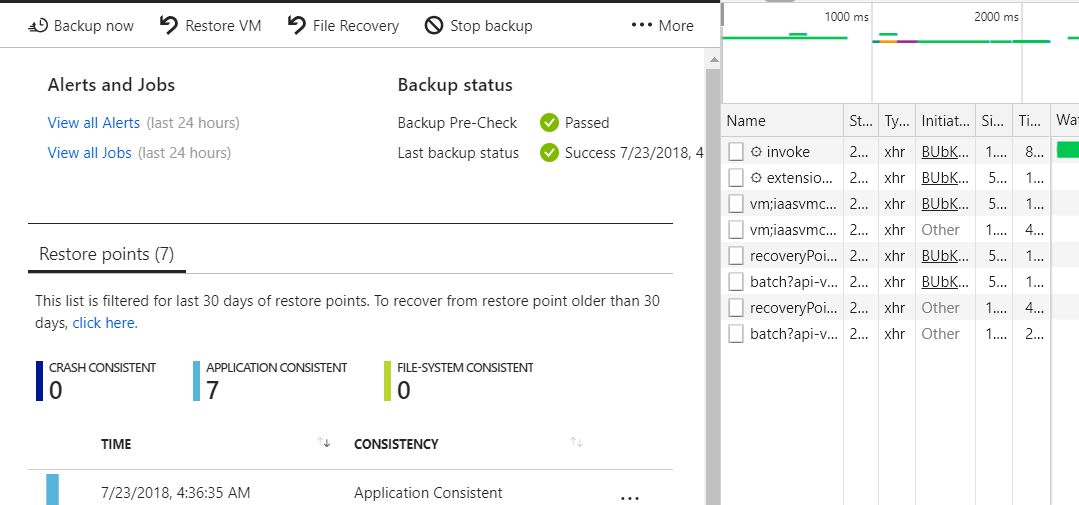Sort restore points by Time column arrows
The height and width of the screenshot is (505, 1079).
pos(323,443)
